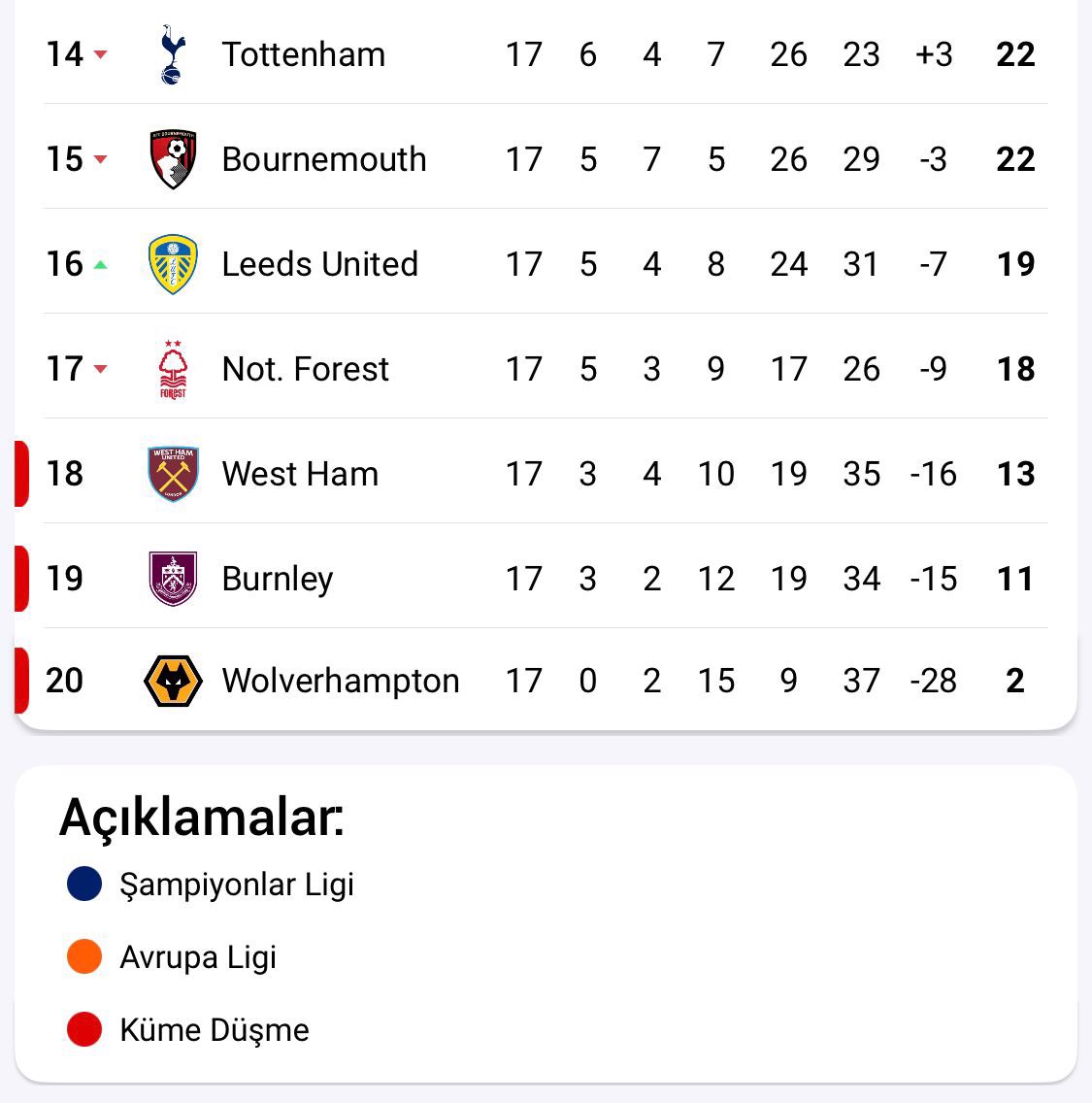The width and height of the screenshot is (1092, 1103).
Task: Select the Leeds United badge
Action: (173, 264)
